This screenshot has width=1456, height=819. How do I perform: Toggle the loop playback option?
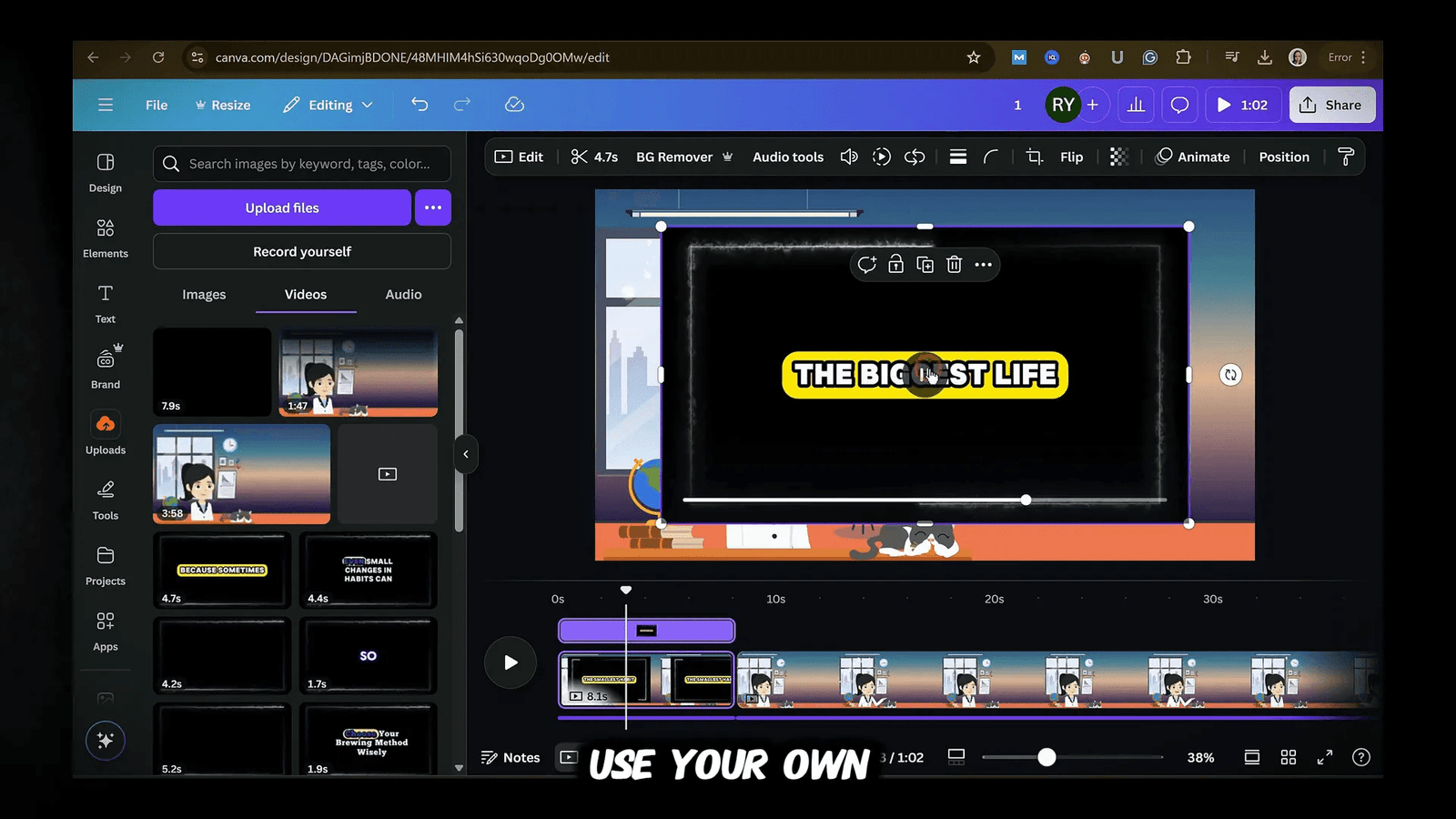tap(915, 157)
